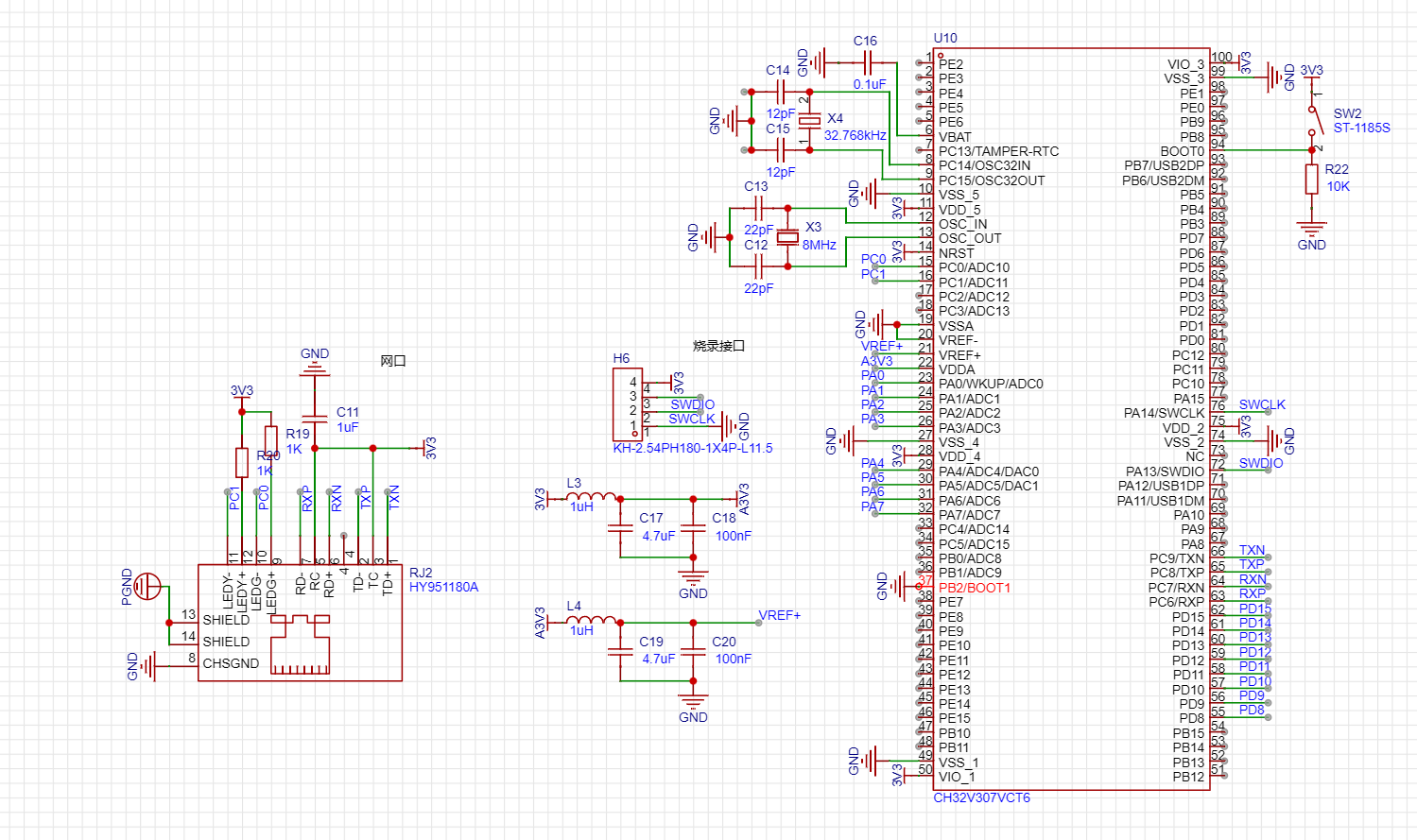Select the C15 capacitor symbol
This screenshot has height=840, width=1417.
tap(780, 149)
